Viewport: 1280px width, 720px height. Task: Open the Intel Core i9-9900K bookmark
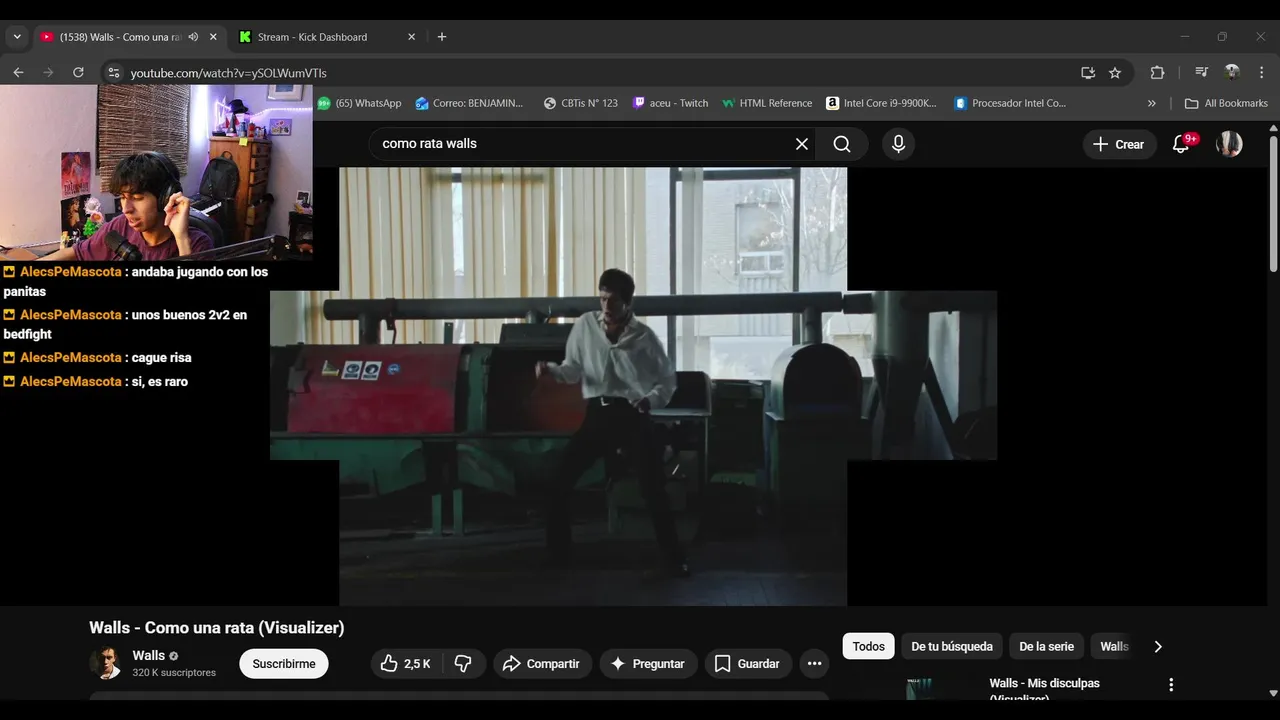pyautogui.click(x=881, y=103)
